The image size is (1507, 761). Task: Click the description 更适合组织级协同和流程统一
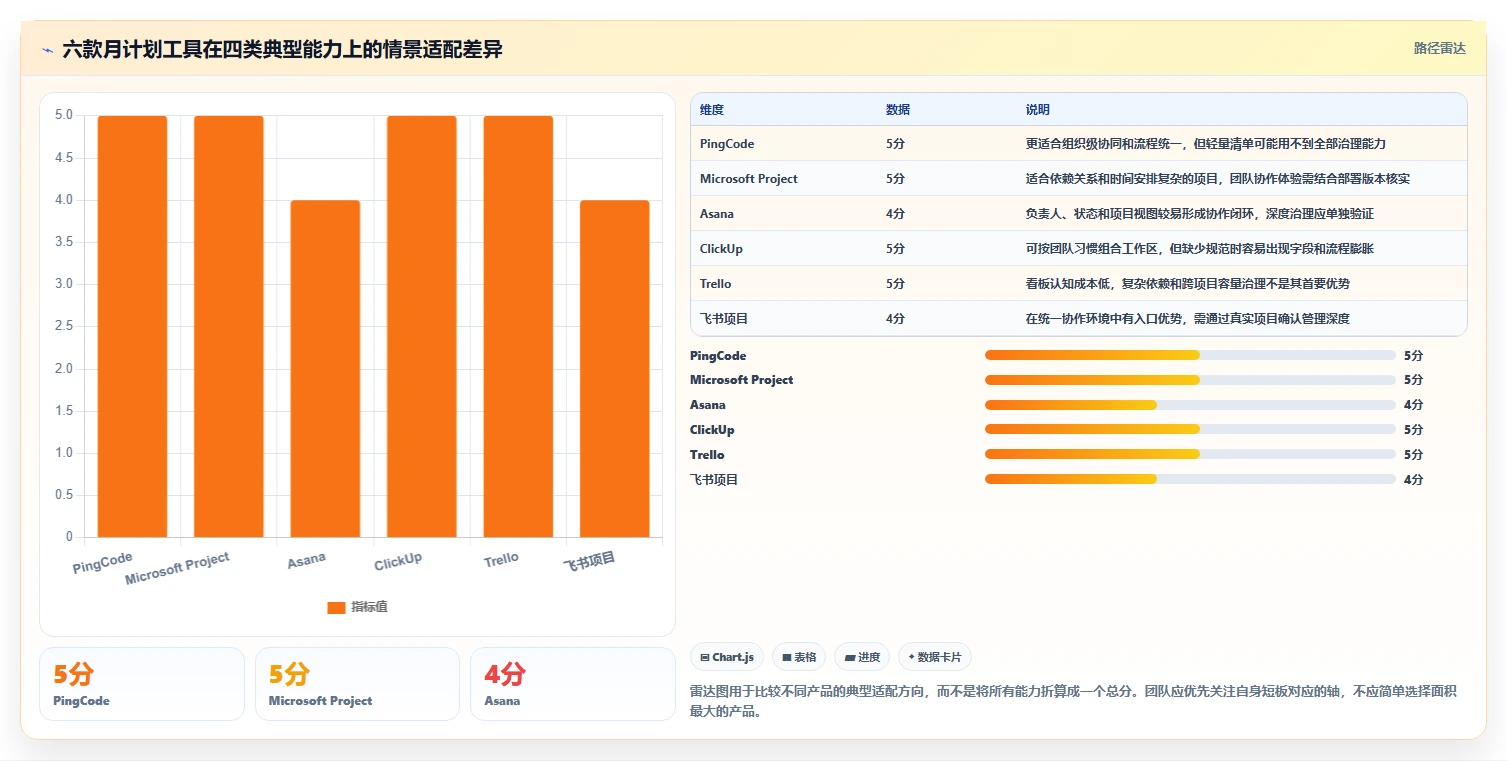tap(1104, 144)
